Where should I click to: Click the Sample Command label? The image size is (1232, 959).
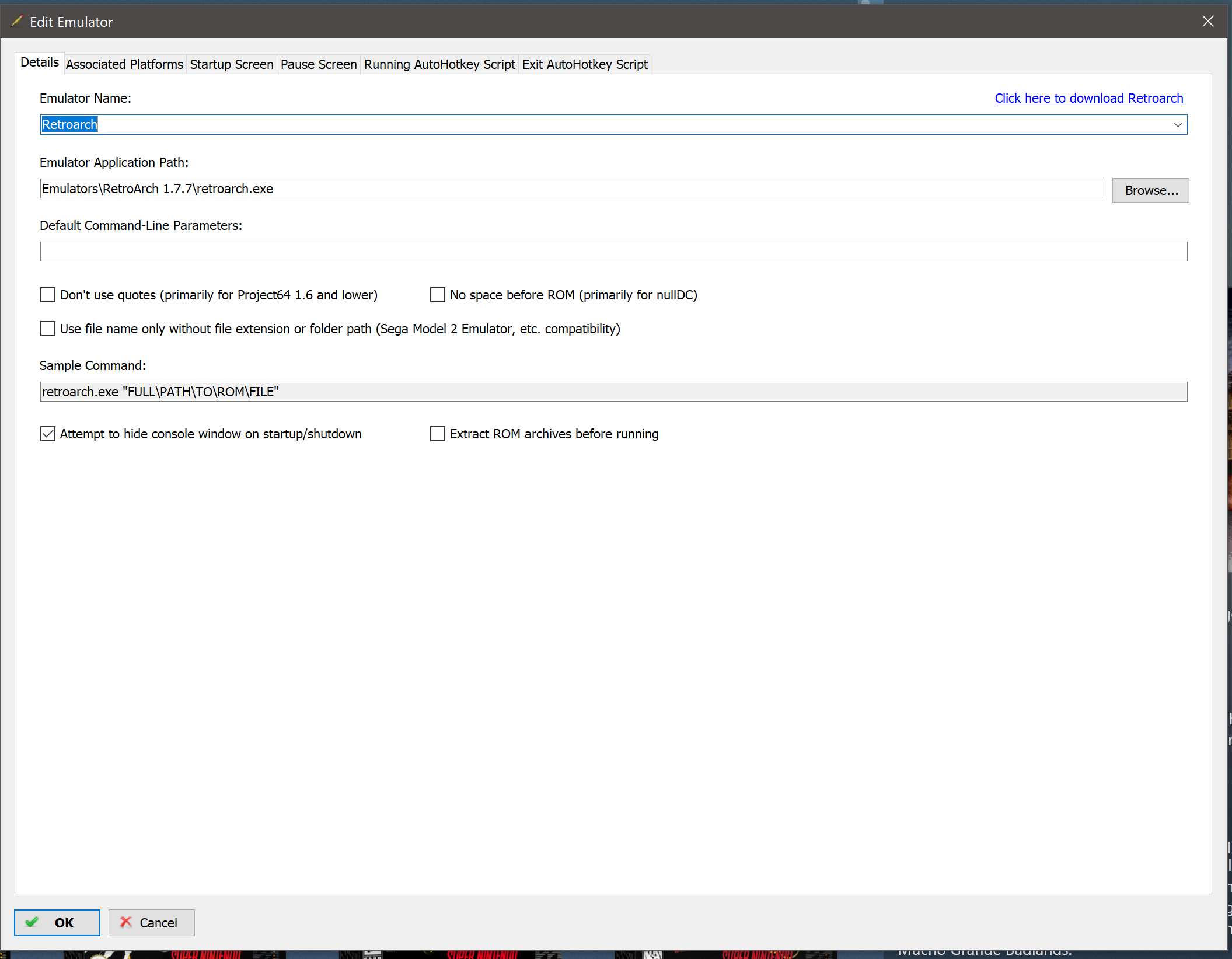pos(93,365)
